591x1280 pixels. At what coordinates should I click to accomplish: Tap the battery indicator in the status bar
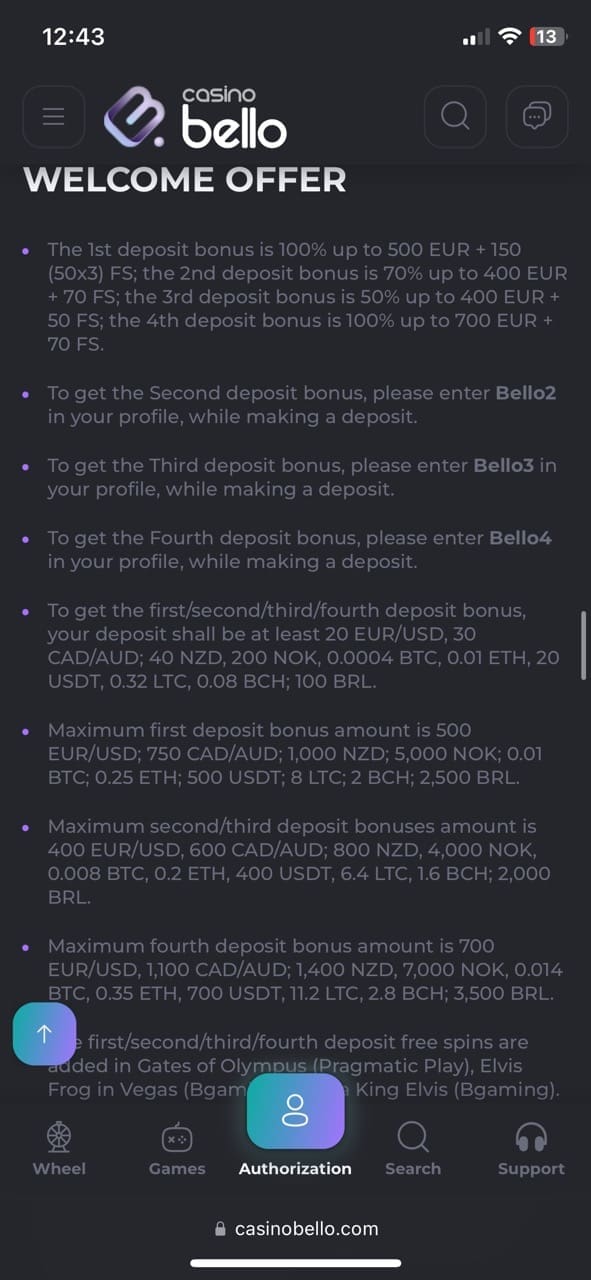[x=548, y=37]
